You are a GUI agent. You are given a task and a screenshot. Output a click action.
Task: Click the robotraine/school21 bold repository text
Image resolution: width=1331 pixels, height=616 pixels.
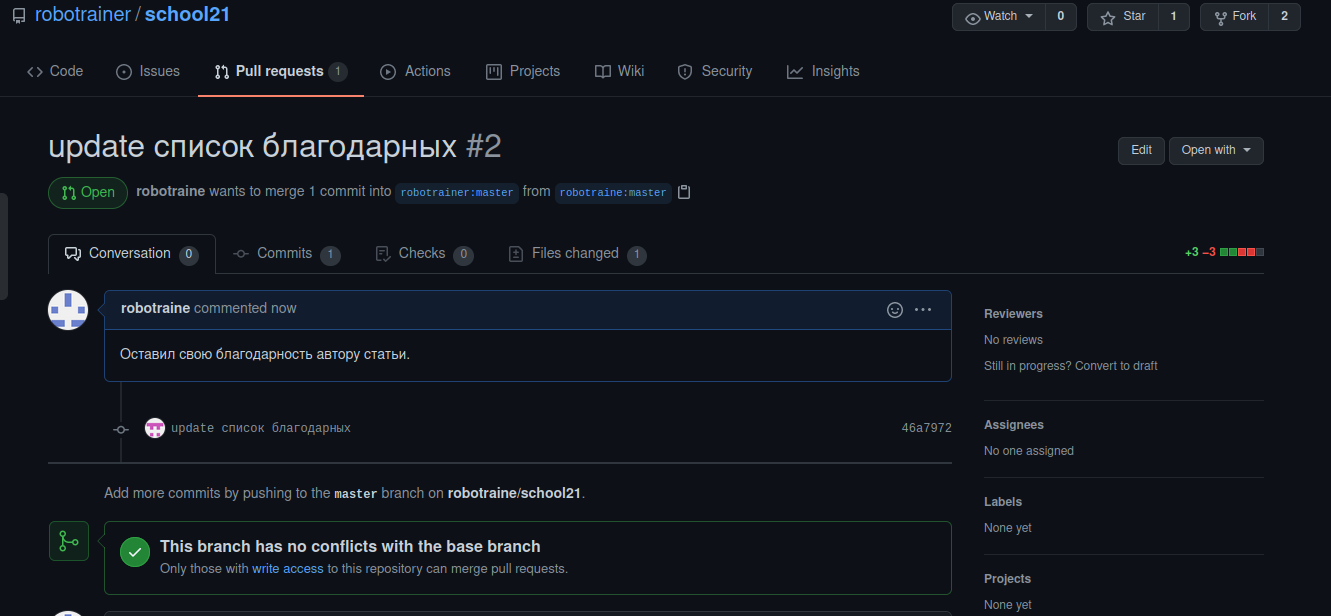pyautogui.click(x=514, y=493)
